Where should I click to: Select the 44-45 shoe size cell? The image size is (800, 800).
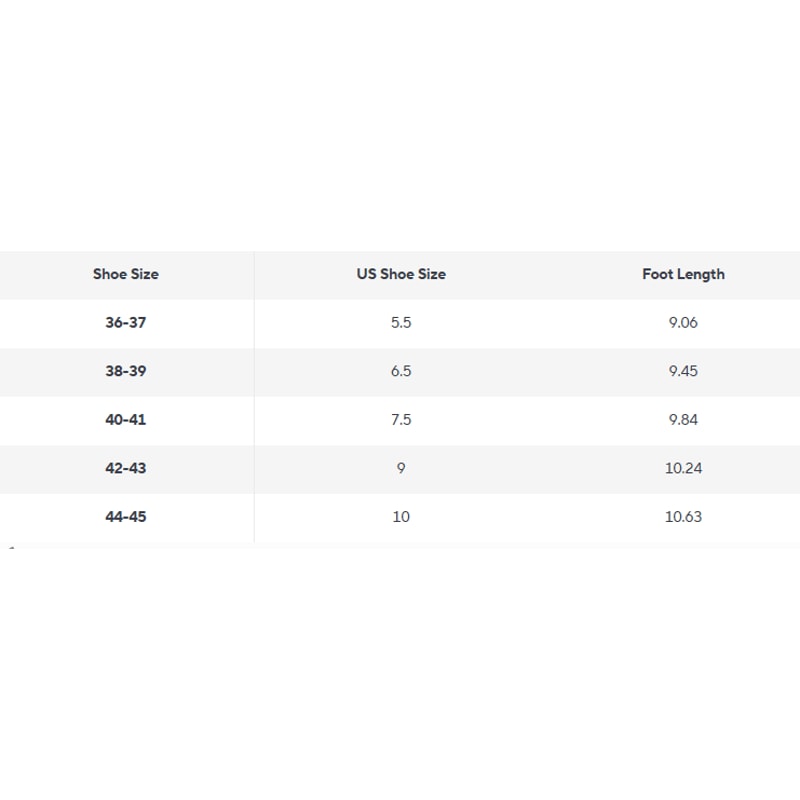pos(126,517)
